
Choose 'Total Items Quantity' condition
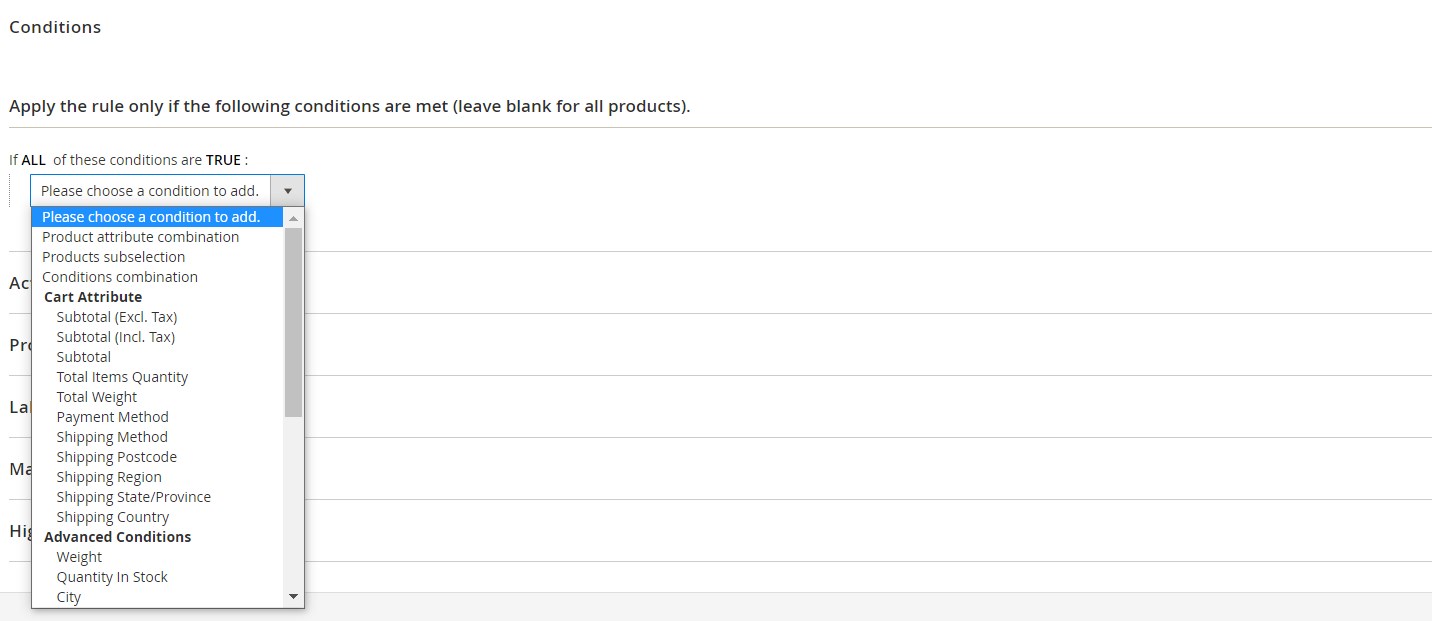tap(122, 377)
